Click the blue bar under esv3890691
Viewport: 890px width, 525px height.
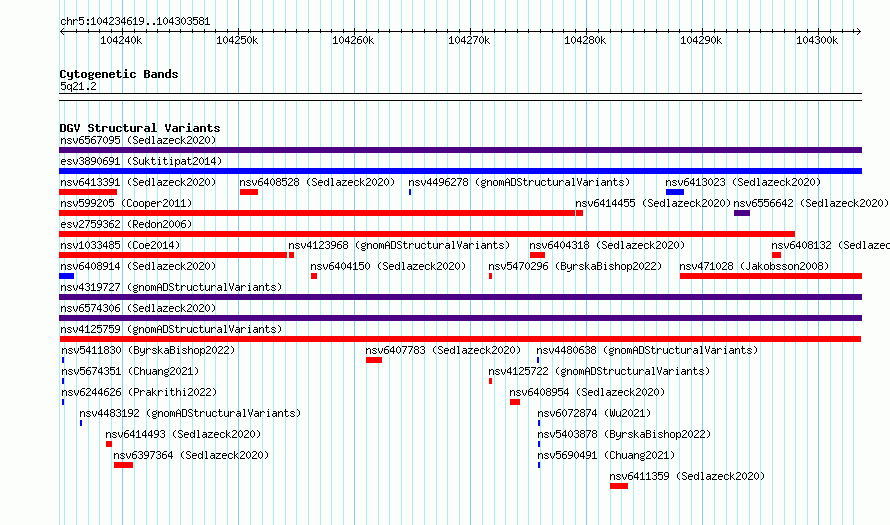click(x=460, y=171)
